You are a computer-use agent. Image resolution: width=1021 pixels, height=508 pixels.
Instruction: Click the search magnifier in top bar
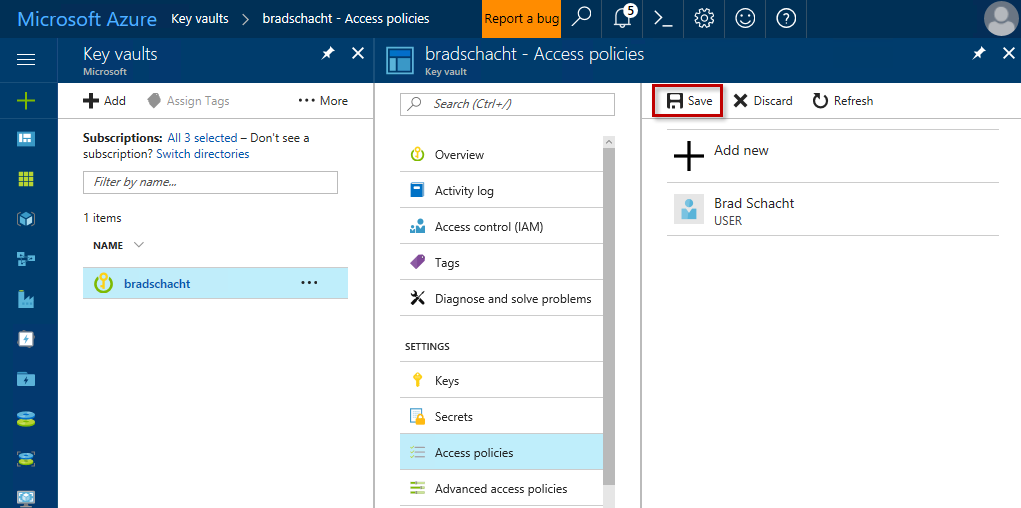(582, 18)
